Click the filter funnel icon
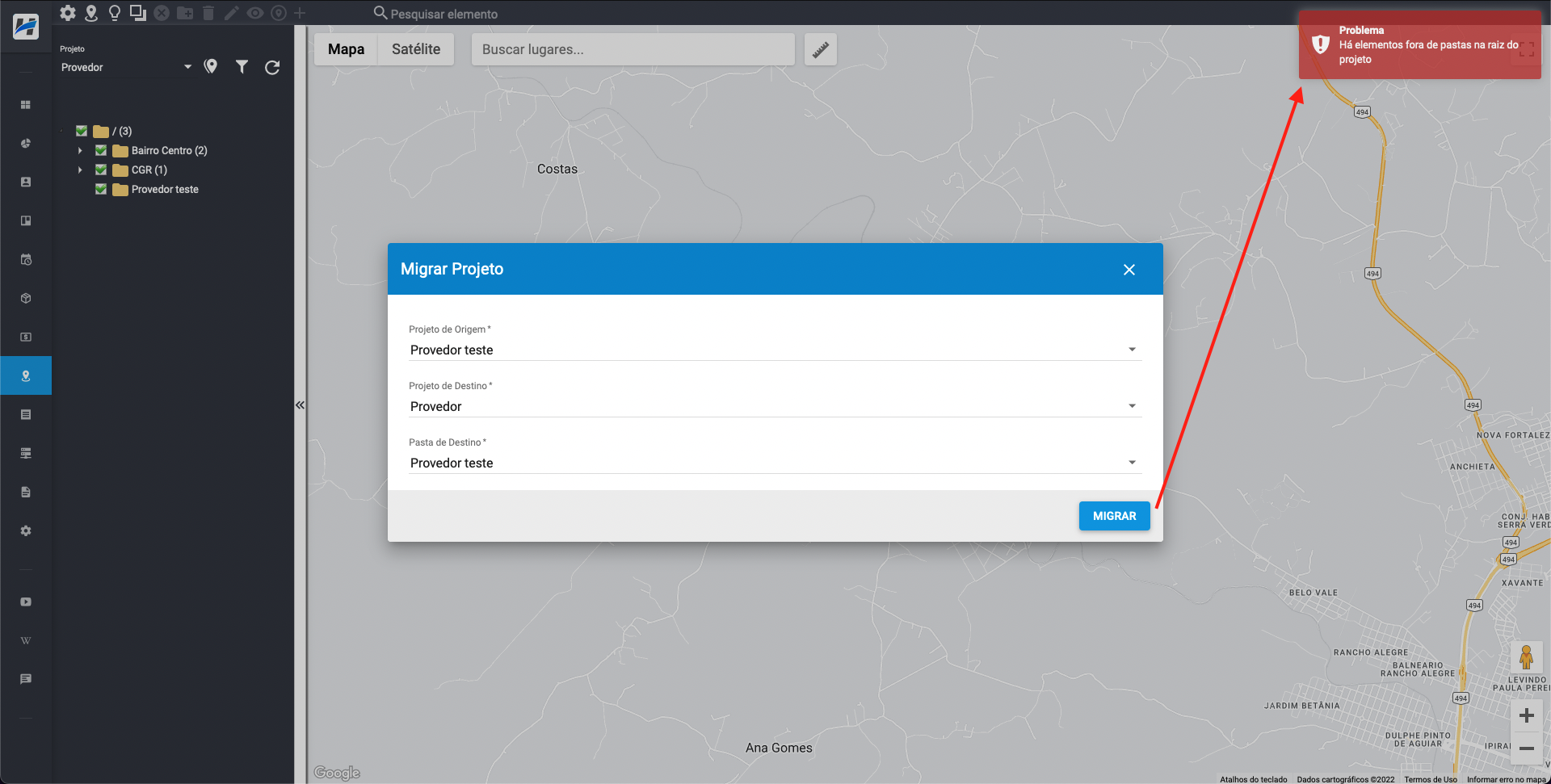 [x=242, y=67]
